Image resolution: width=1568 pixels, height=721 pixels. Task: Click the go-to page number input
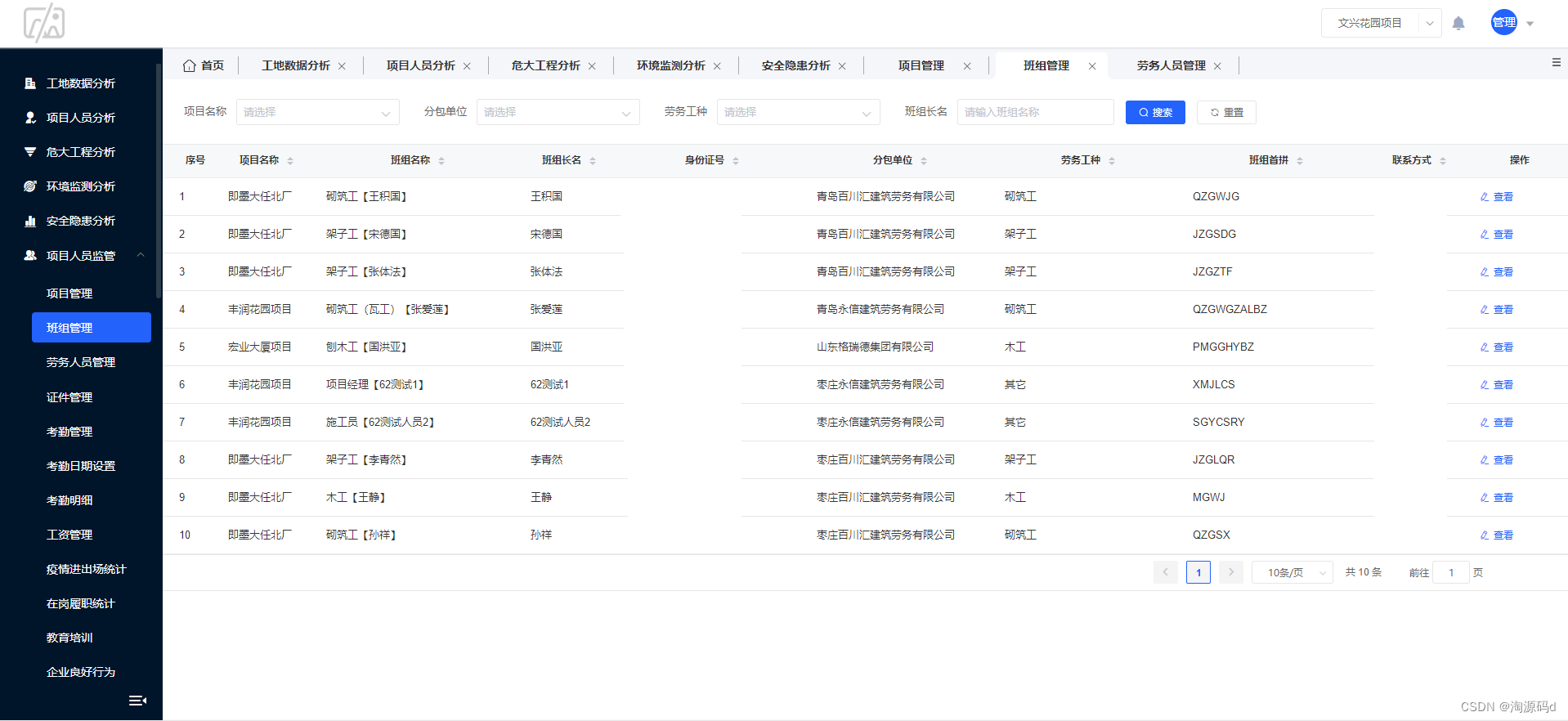(x=1451, y=572)
